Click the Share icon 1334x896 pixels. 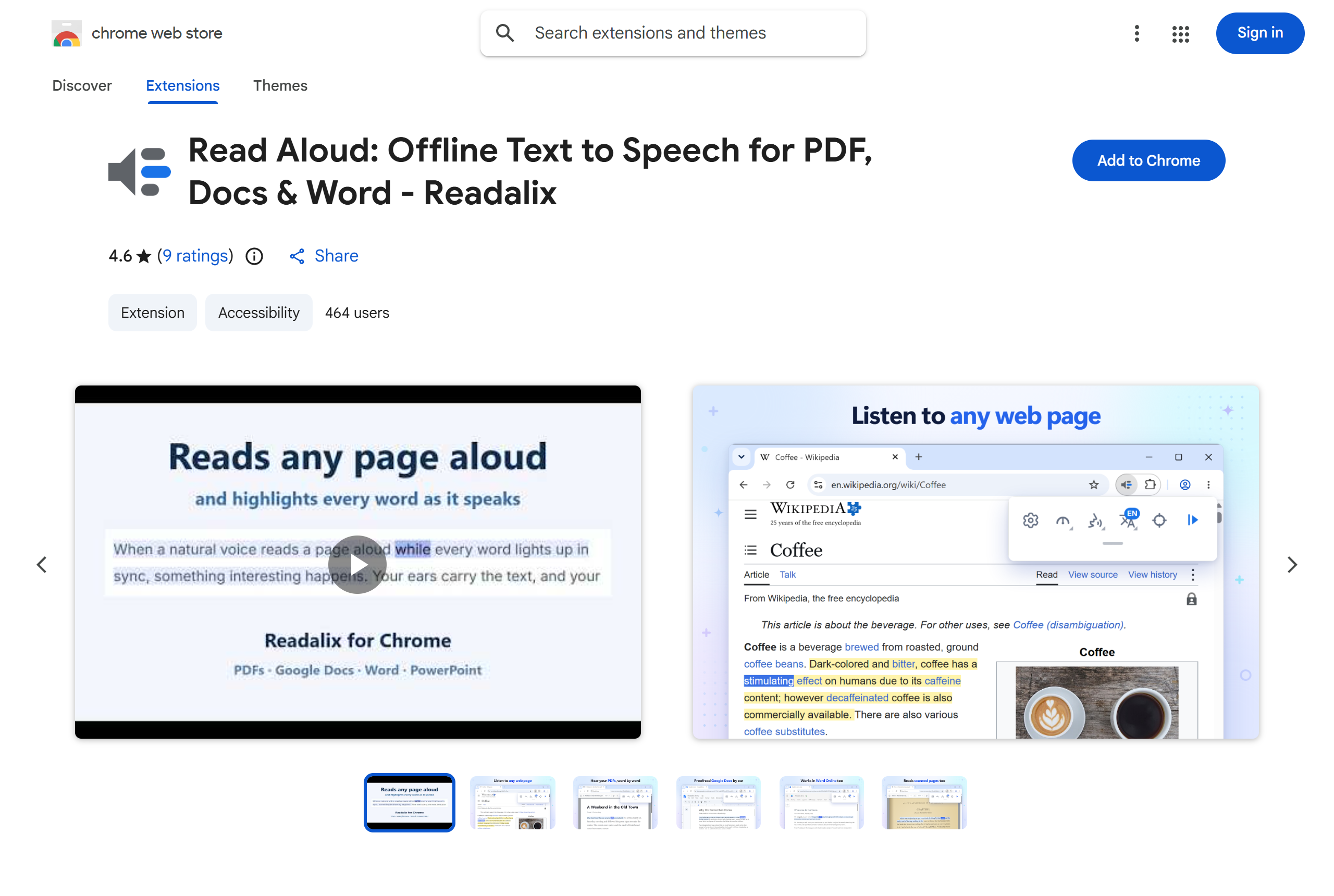(x=297, y=256)
